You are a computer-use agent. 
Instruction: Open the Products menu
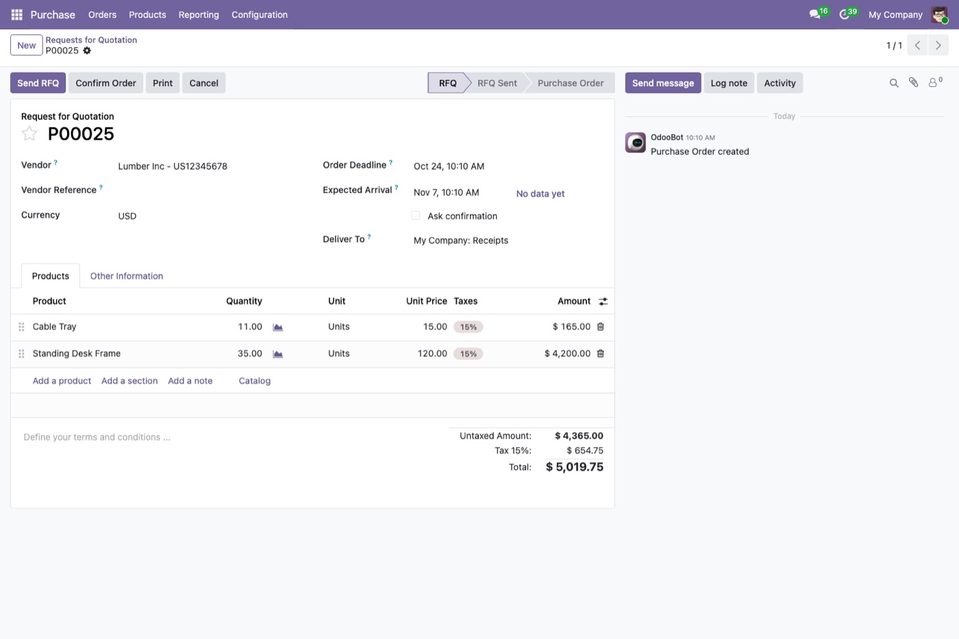147,15
